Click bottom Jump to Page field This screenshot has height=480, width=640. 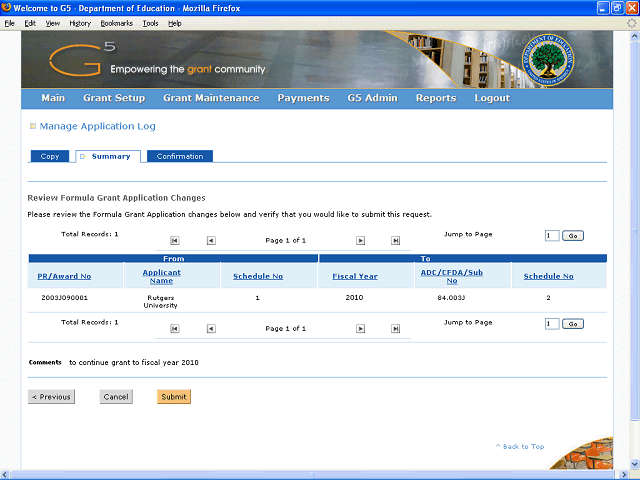pos(552,324)
